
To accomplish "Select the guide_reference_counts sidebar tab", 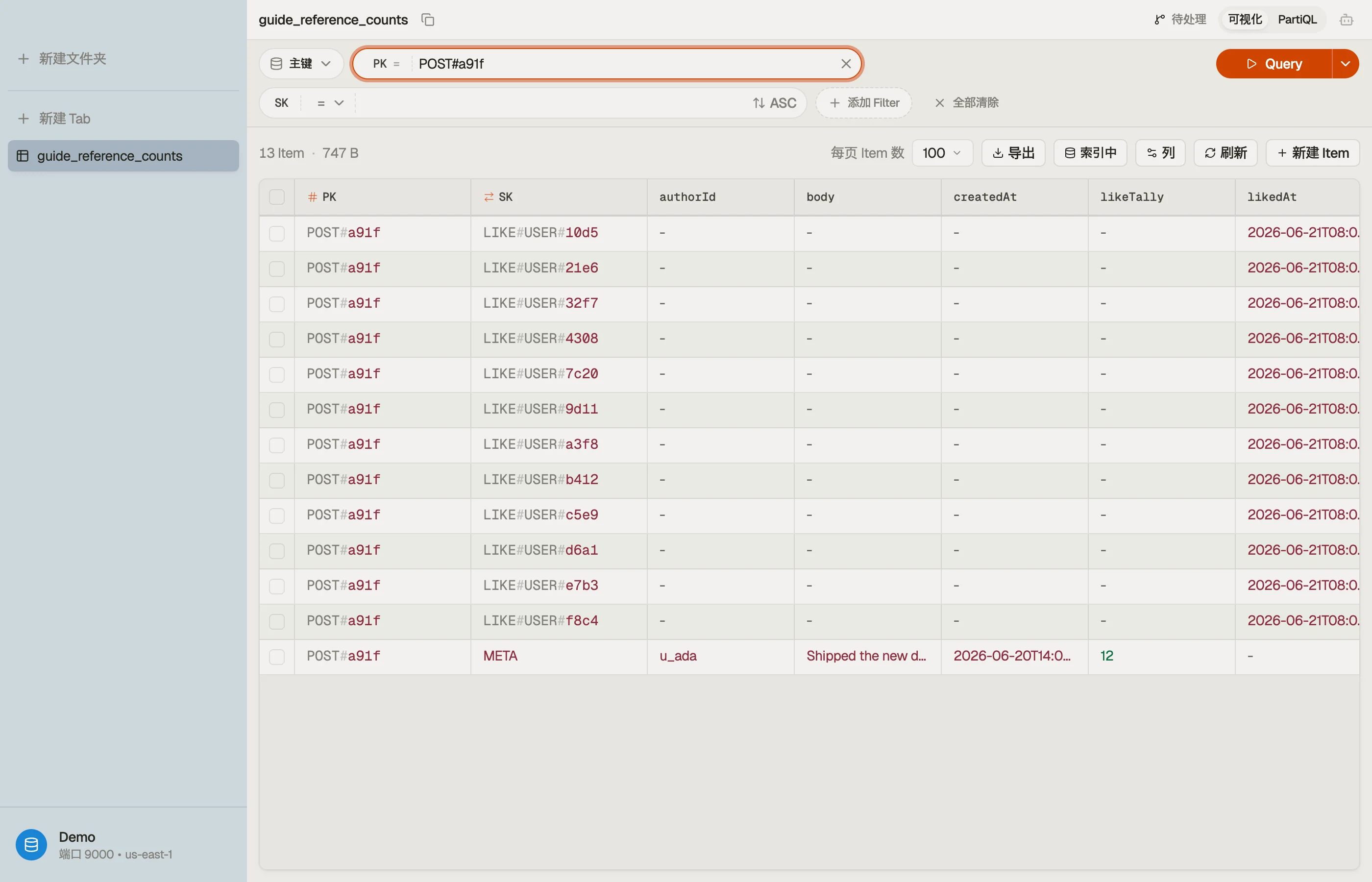I will 123,156.
